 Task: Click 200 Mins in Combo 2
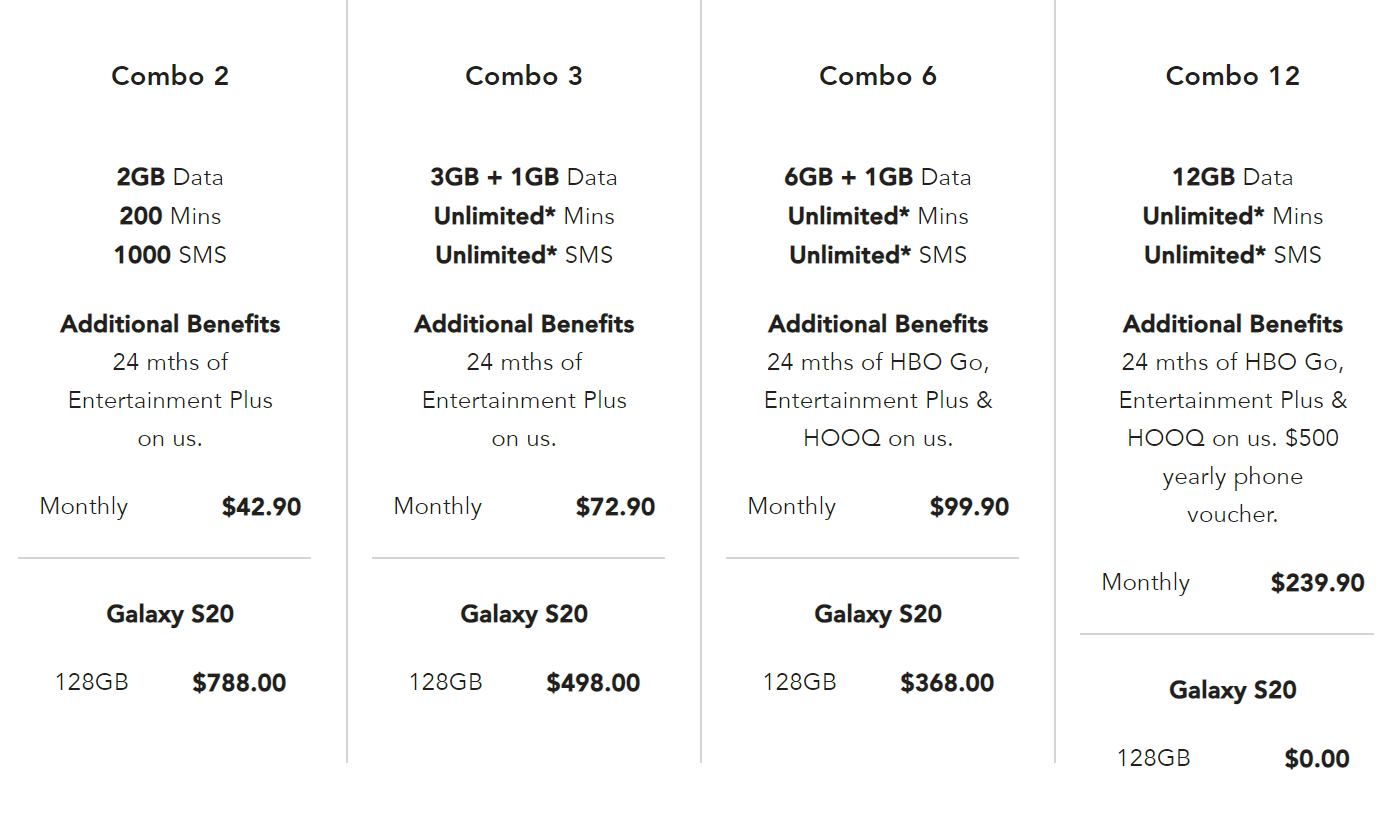pyautogui.click(x=170, y=216)
